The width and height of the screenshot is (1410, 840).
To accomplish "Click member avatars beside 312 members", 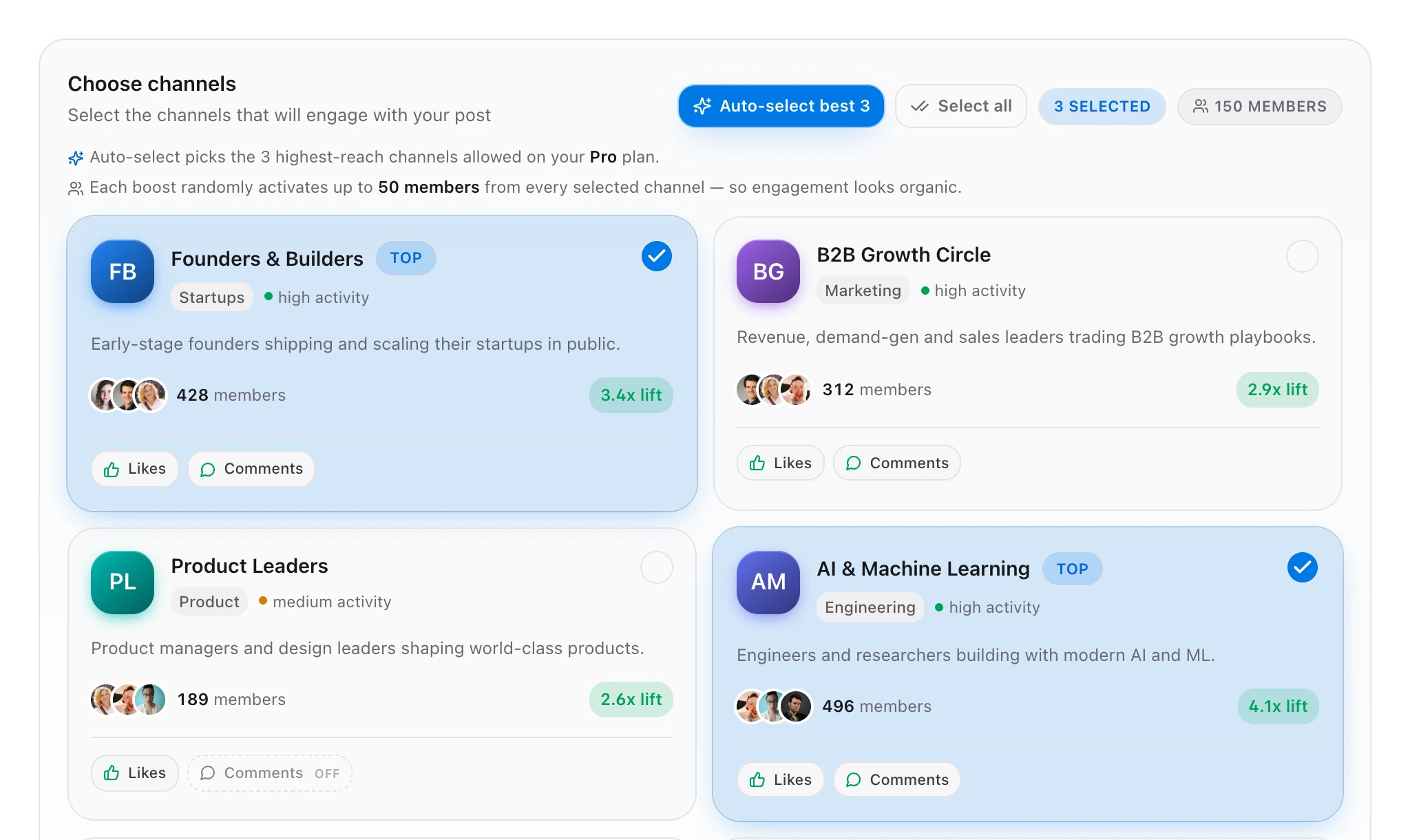I will (774, 390).
